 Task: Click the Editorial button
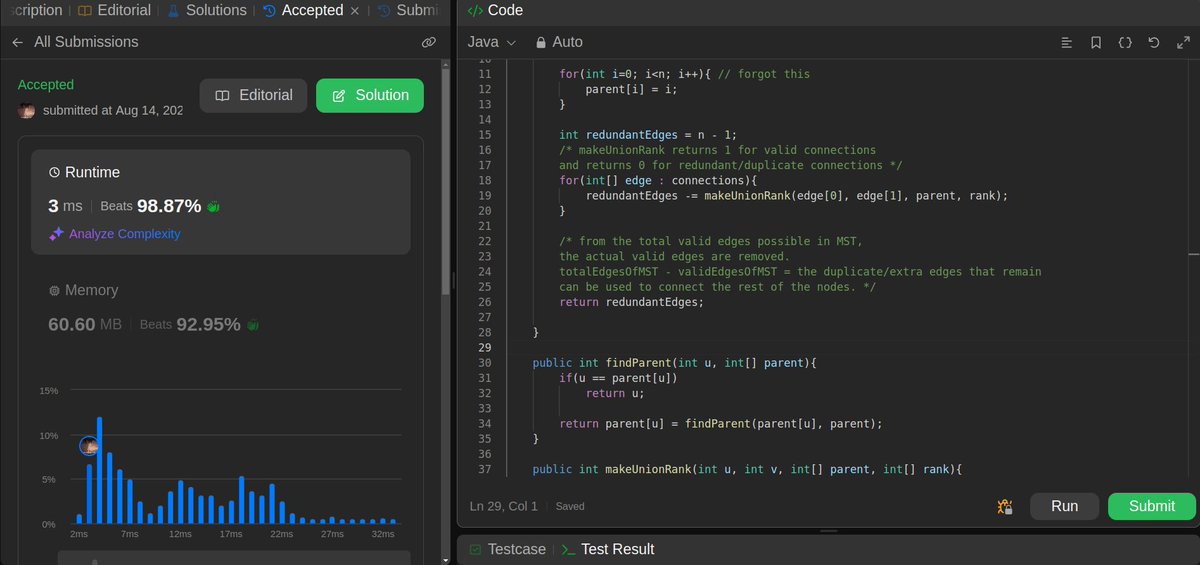click(x=253, y=96)
